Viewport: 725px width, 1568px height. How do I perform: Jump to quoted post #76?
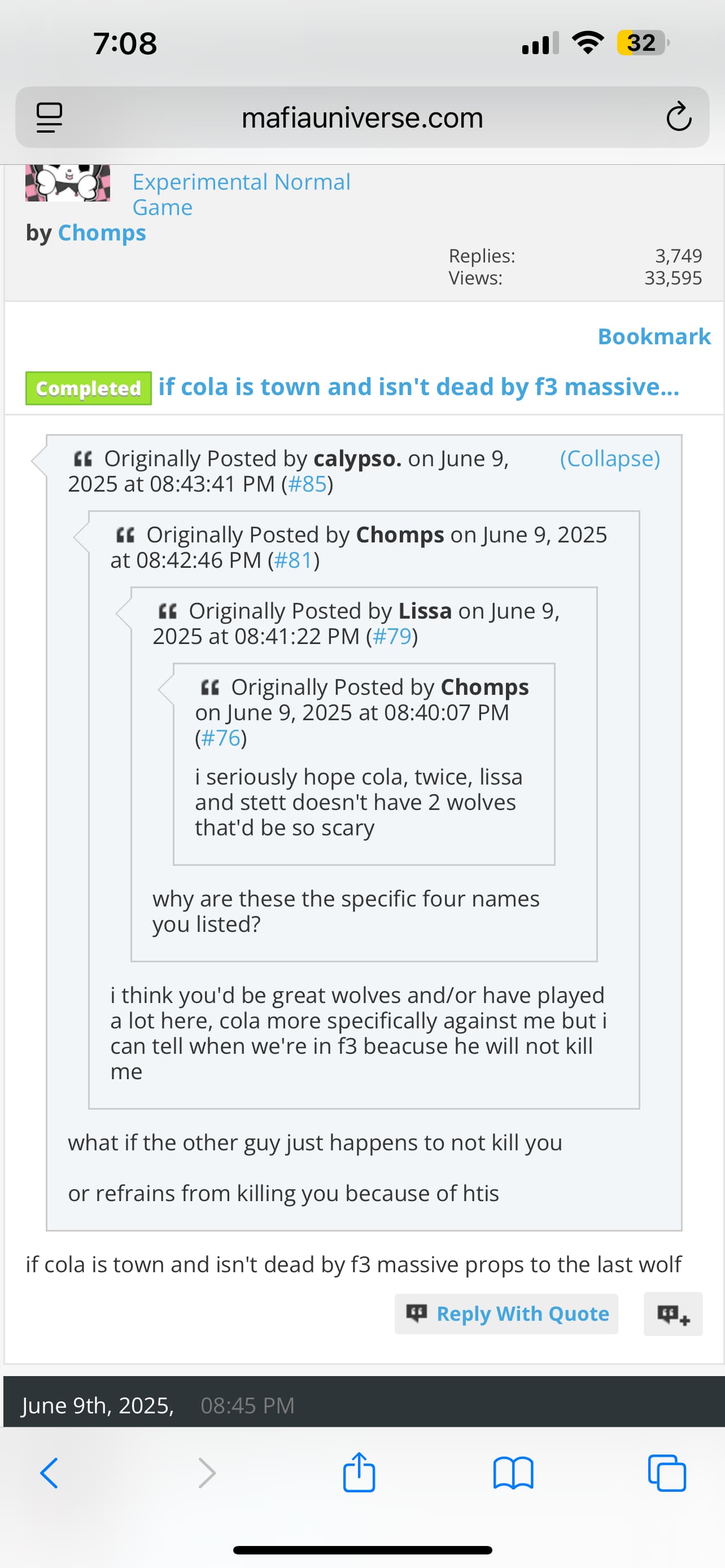click(x=220, y=738)
